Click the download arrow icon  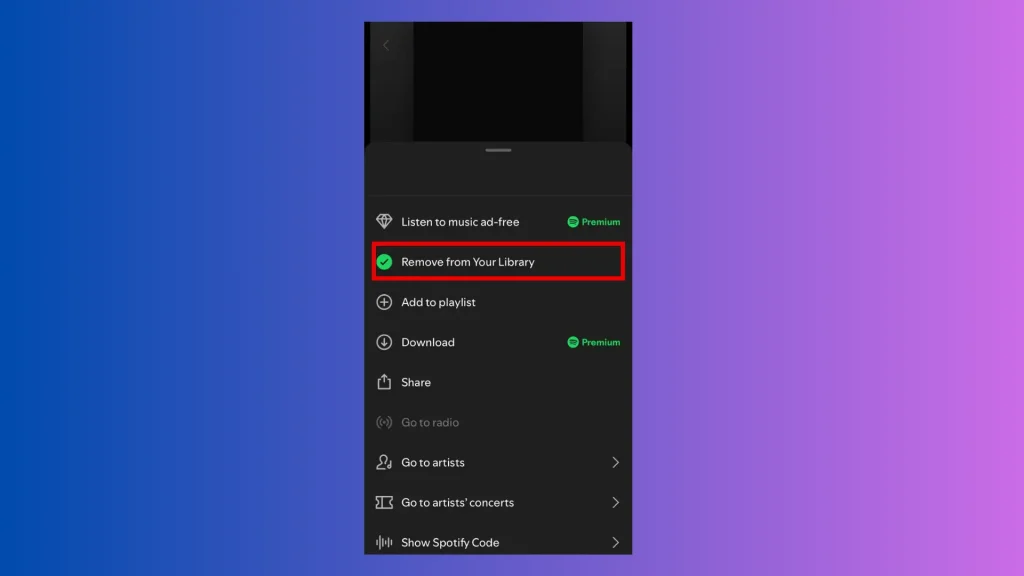pos(384,342)
